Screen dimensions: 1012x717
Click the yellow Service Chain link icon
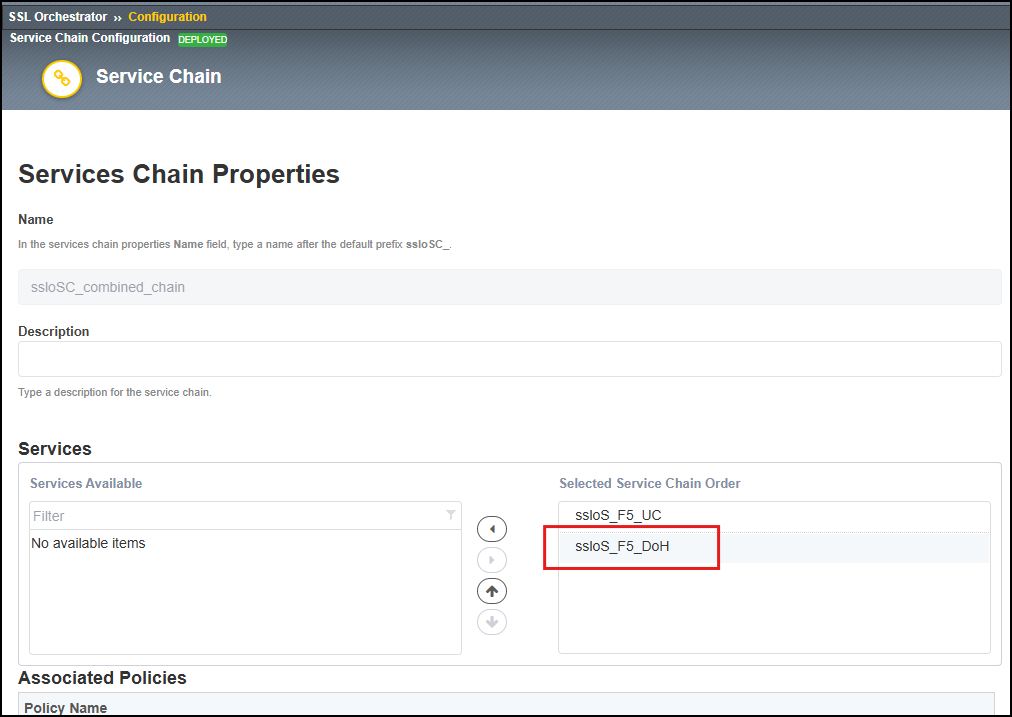pos(62,79)
